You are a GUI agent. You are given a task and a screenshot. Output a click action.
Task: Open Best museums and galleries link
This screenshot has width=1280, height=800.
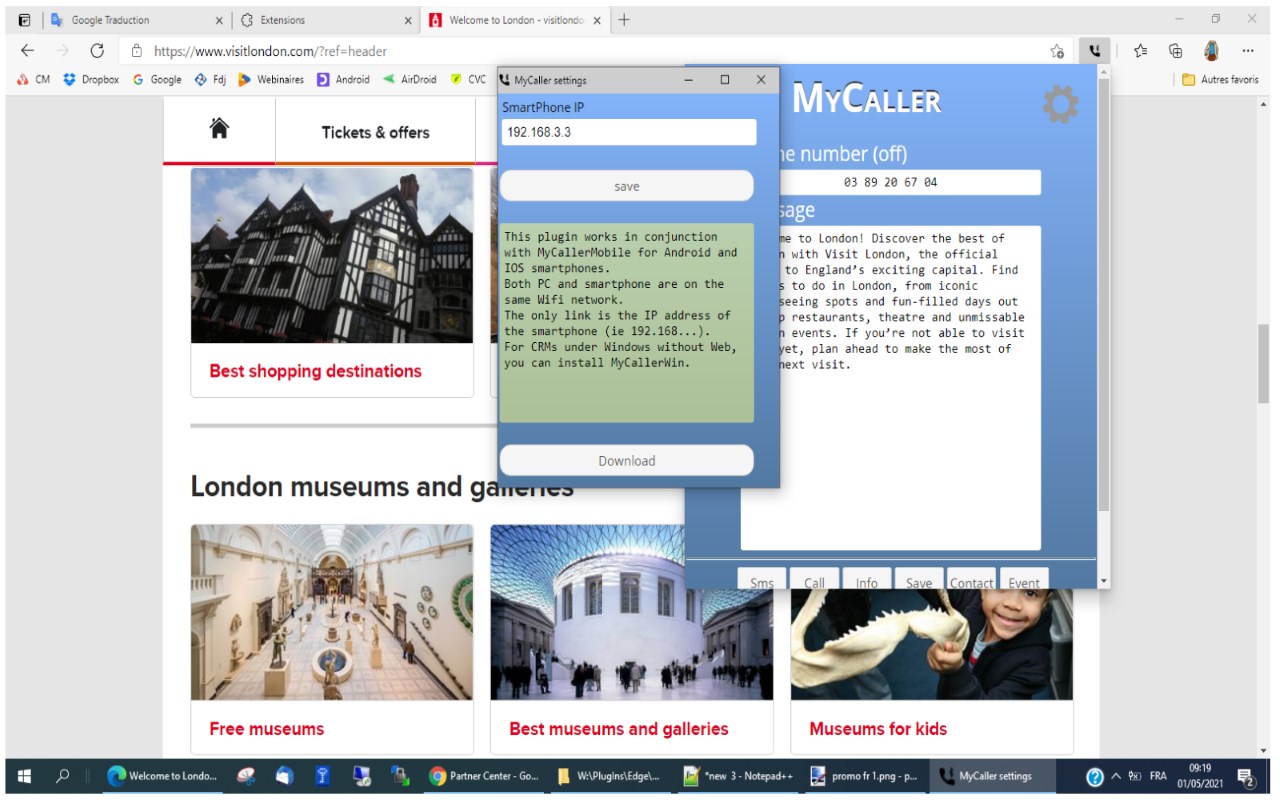click(x=619, y=729)
